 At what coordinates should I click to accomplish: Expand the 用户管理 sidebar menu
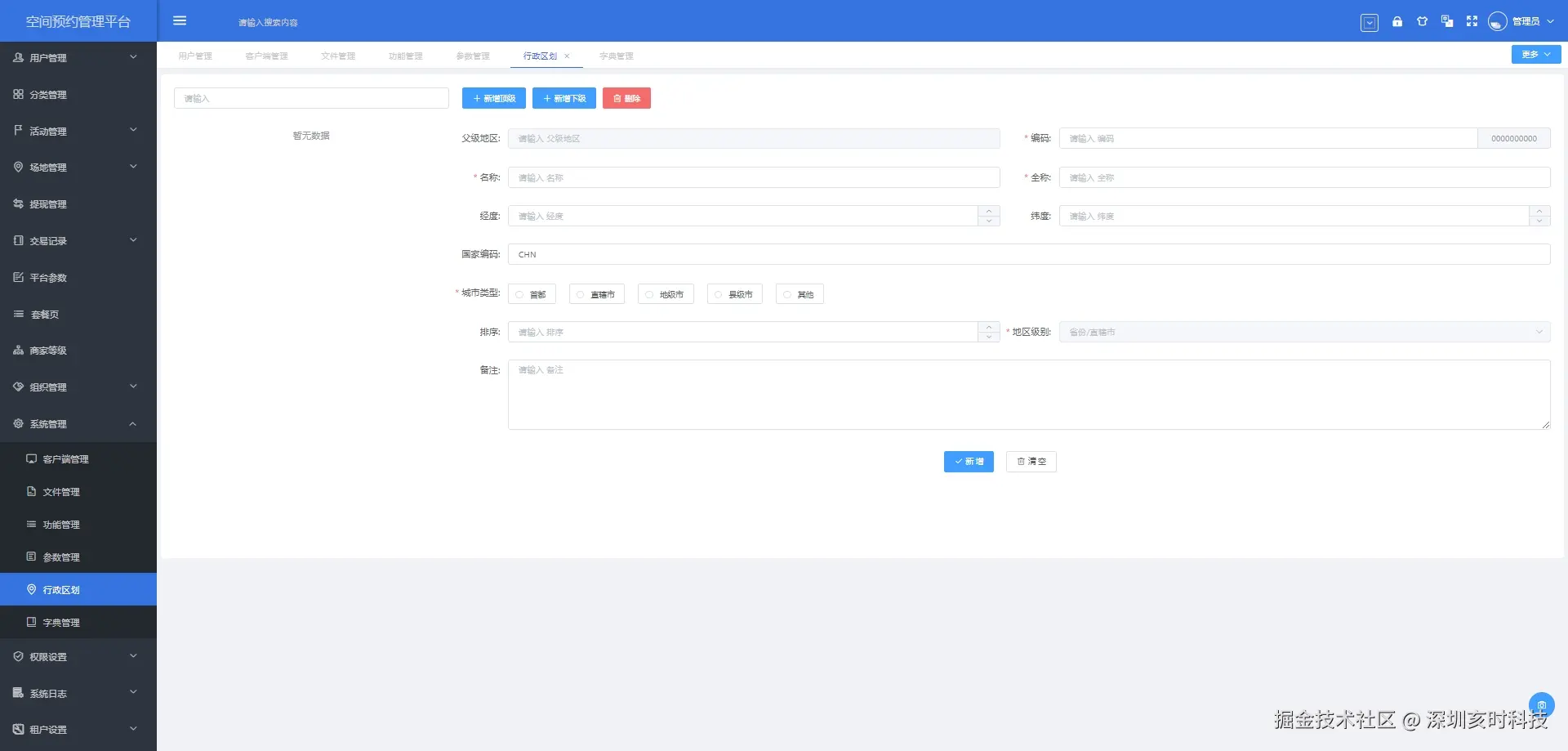click(x=78, y=57)
